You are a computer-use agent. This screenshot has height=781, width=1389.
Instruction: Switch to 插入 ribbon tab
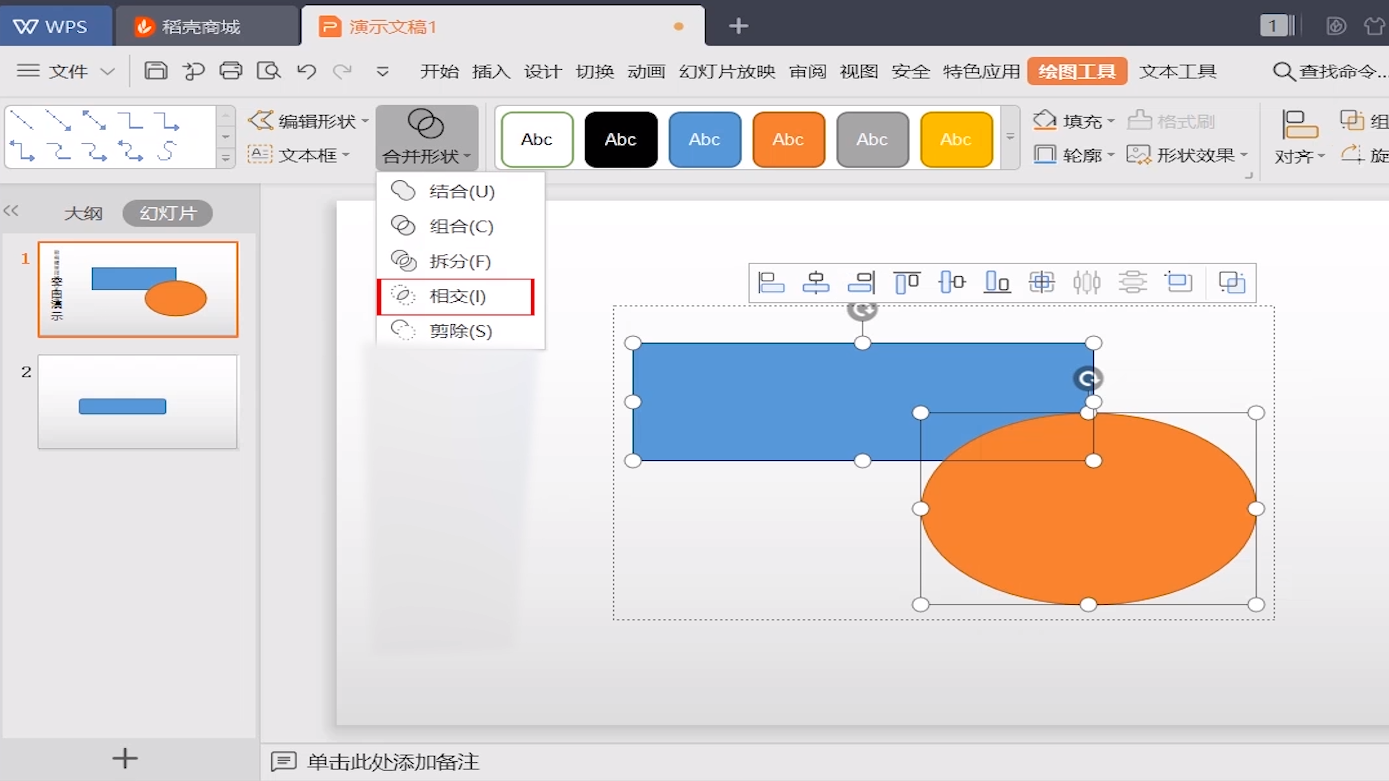pos(491,71)
